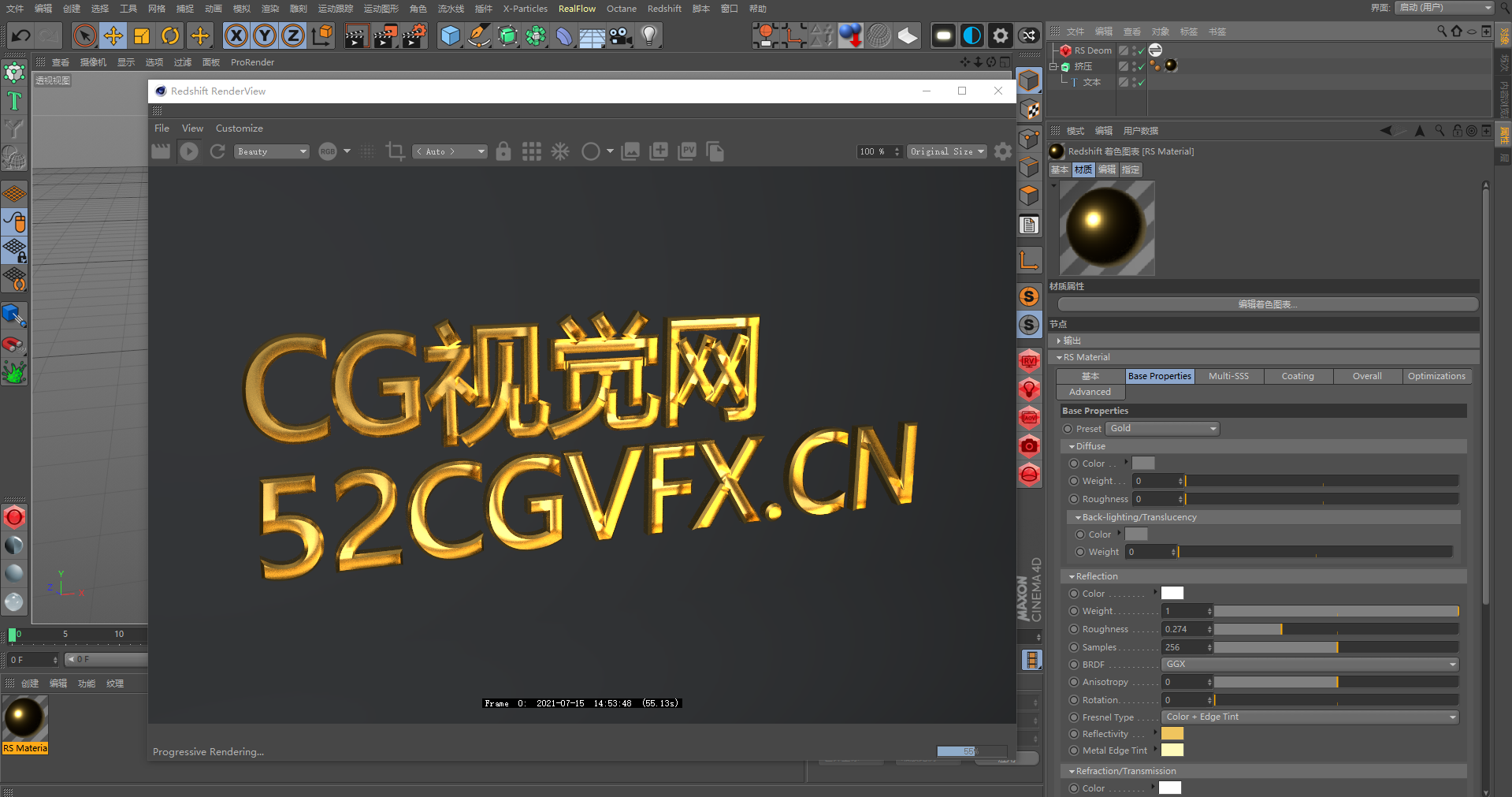Viewport: 1512px width, 797px height.
Task: Click the snowflake freeze icon in RenderView
Action: pos(559,151)
